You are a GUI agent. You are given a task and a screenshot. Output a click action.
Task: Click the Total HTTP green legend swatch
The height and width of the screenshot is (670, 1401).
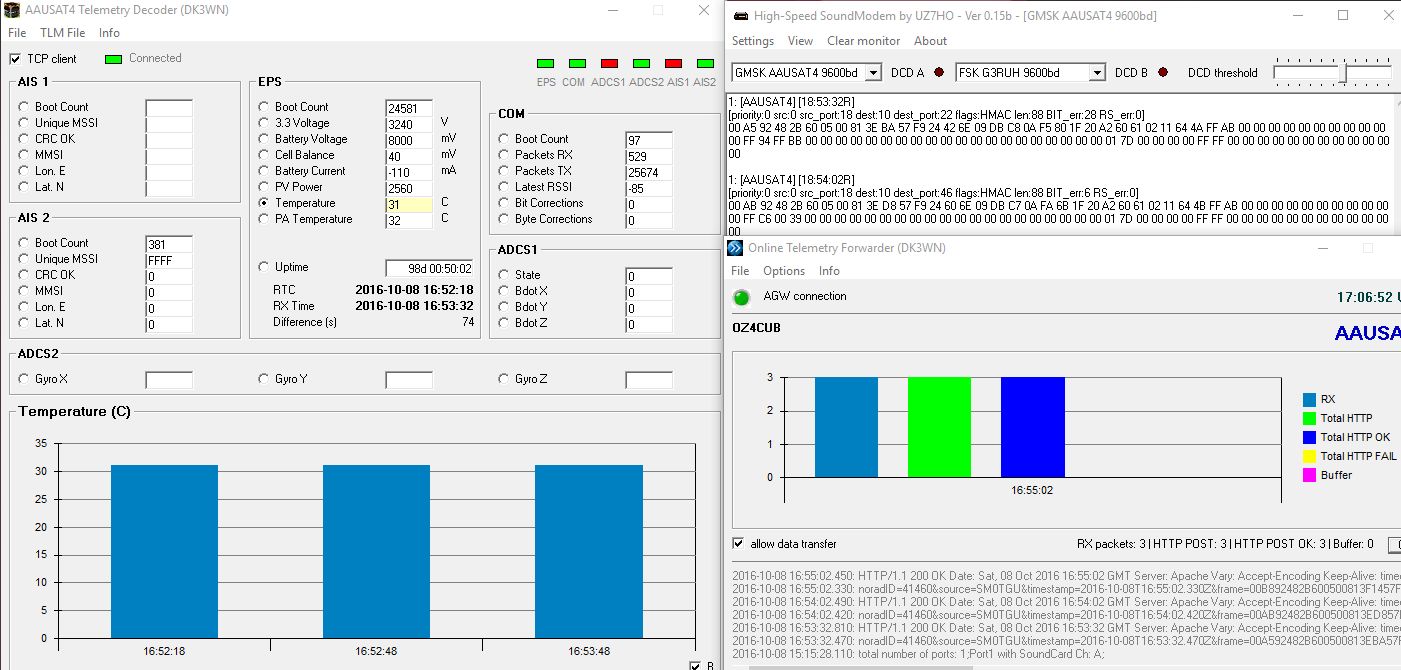[x=1309, y=418]
